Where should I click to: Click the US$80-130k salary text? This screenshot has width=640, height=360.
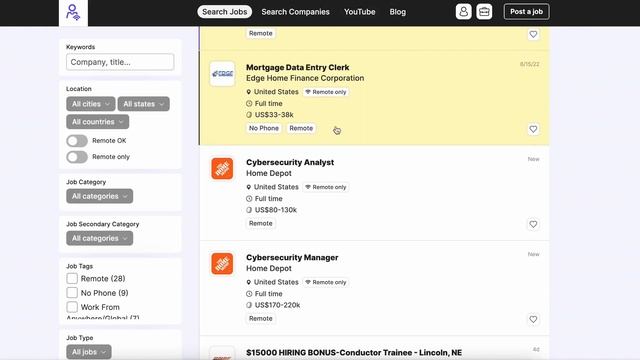(276, 210)
